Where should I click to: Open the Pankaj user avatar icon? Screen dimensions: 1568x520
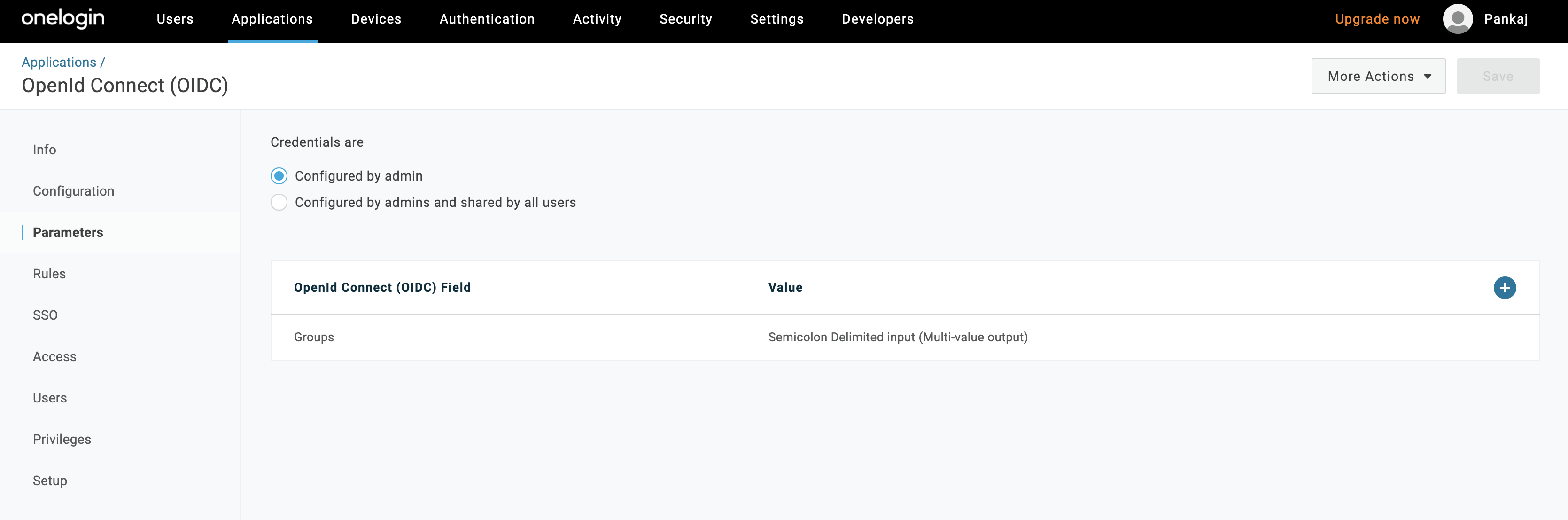pyautogui.click(x=1457, y=19)
